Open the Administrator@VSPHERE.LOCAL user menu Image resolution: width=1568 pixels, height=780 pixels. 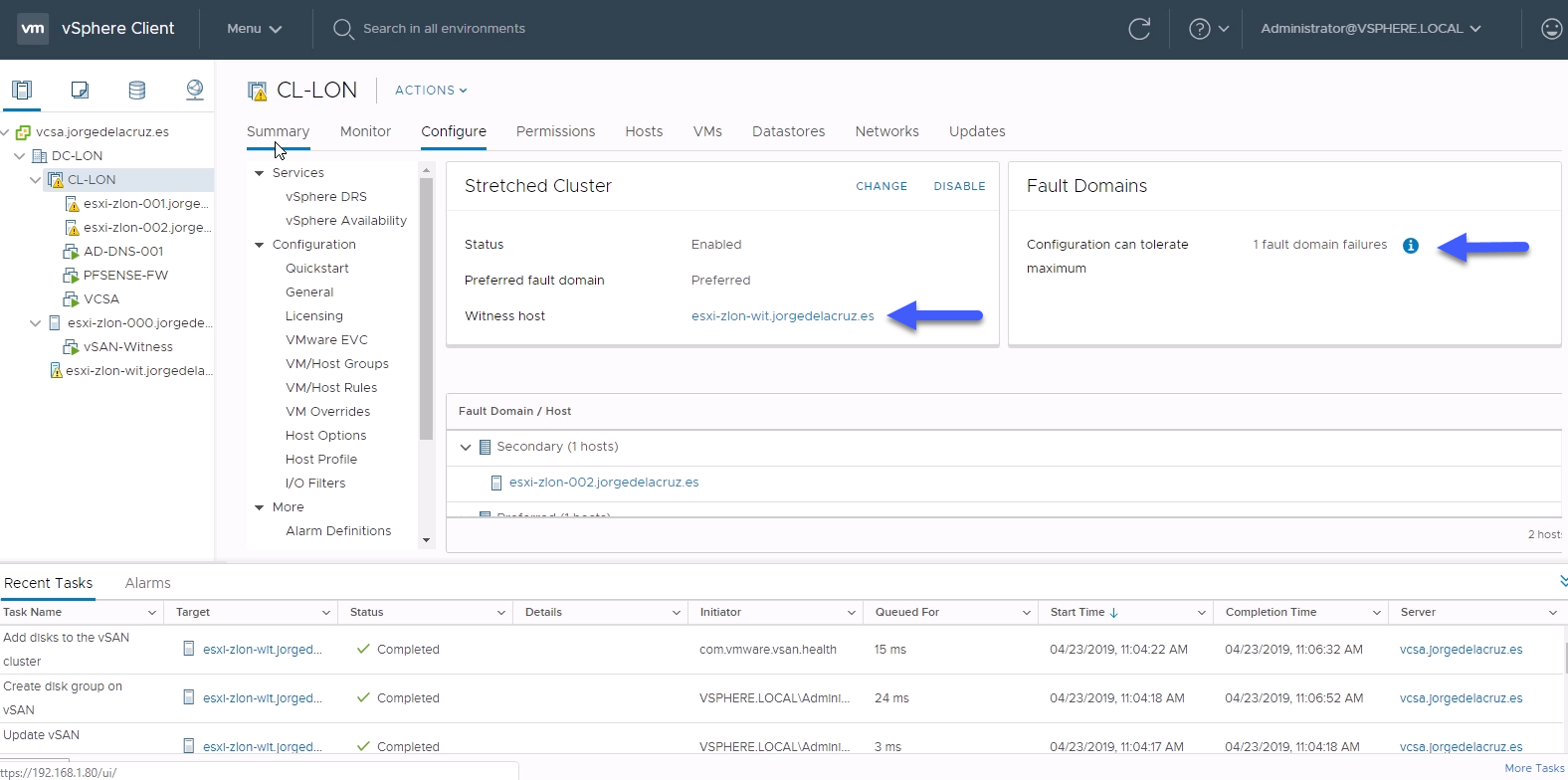(1371, 29)
